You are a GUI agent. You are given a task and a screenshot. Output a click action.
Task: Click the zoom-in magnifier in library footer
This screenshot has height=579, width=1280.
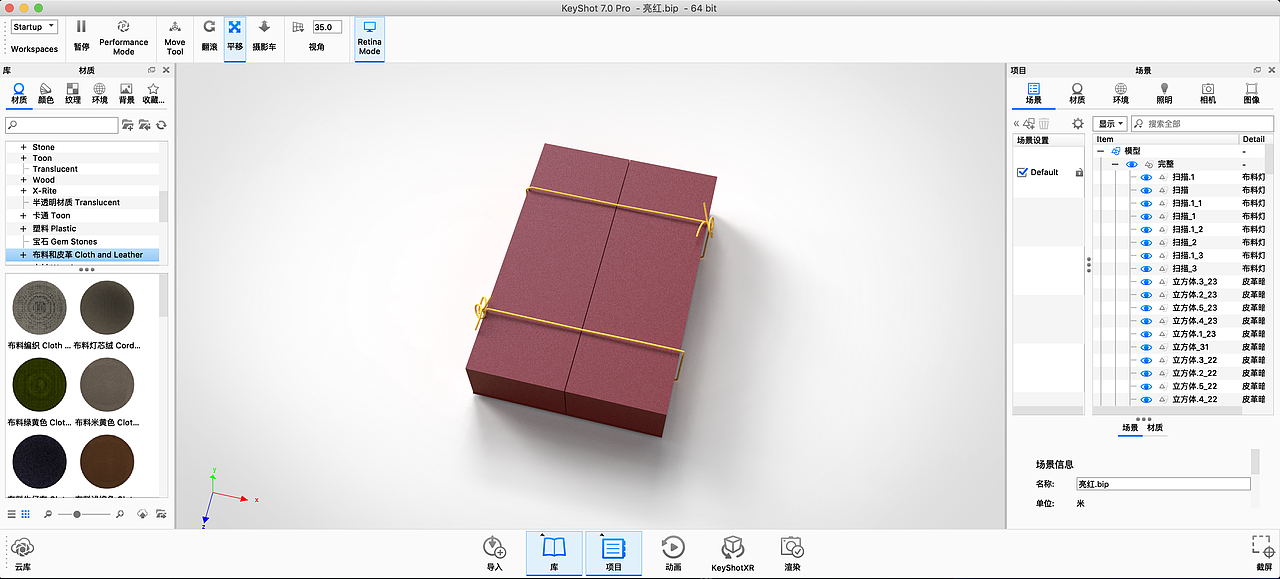(120, 514)
